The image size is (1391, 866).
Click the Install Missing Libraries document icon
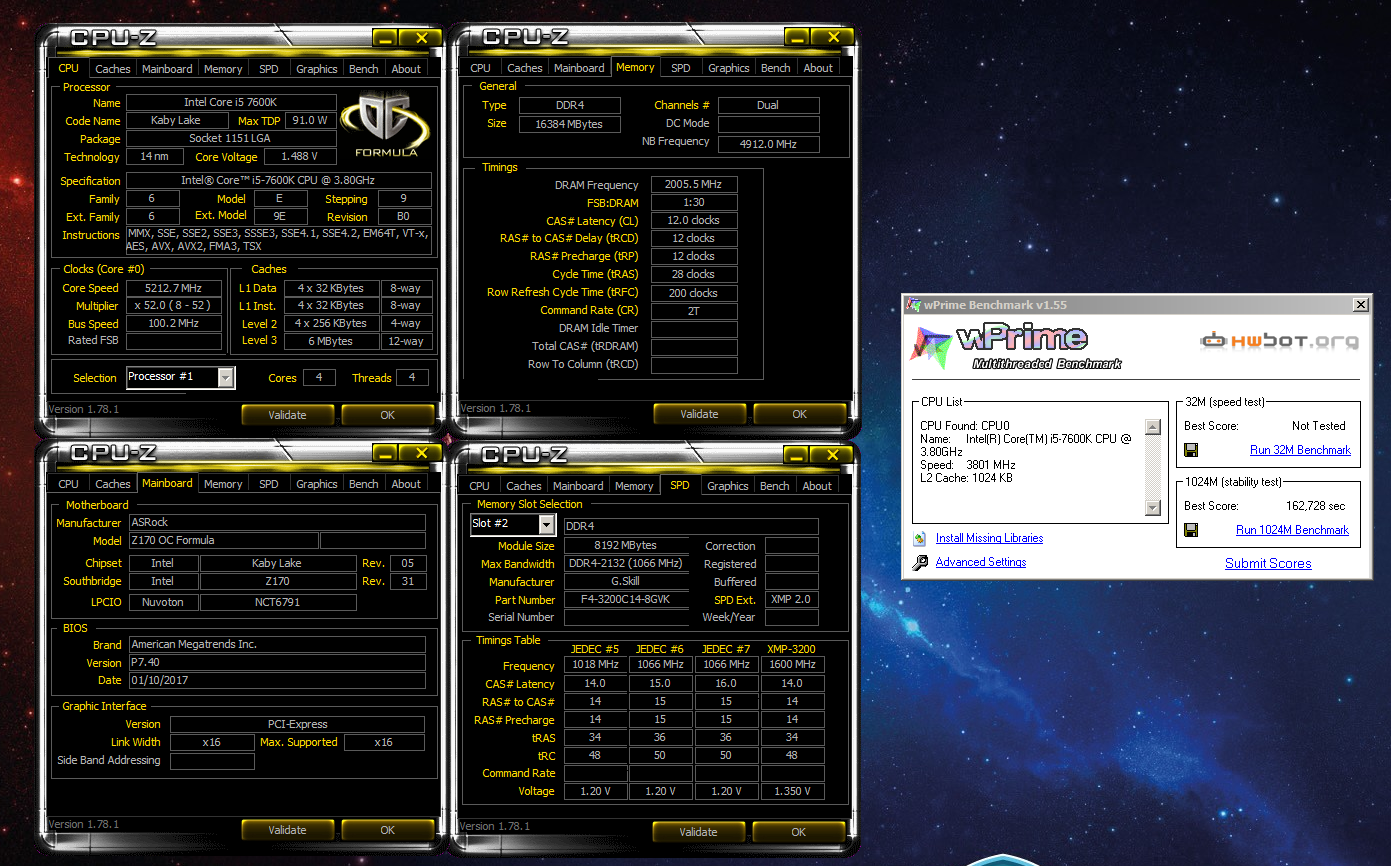click(920, 538)
